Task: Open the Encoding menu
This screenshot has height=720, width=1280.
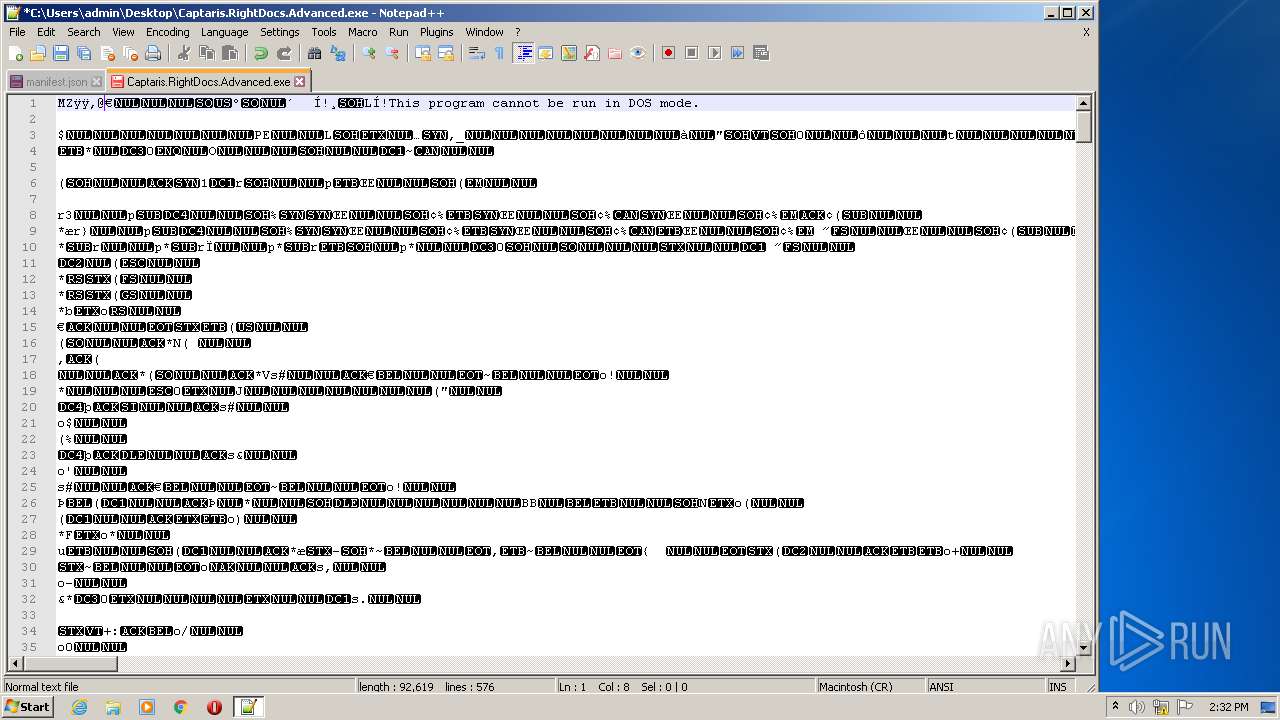Action: [x=167, y=32]
